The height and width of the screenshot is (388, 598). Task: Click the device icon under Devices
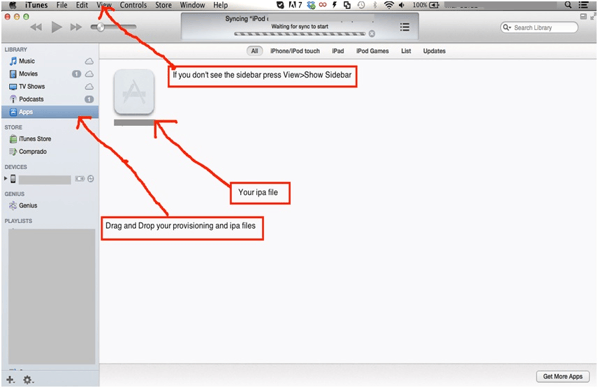click(13, 179)
